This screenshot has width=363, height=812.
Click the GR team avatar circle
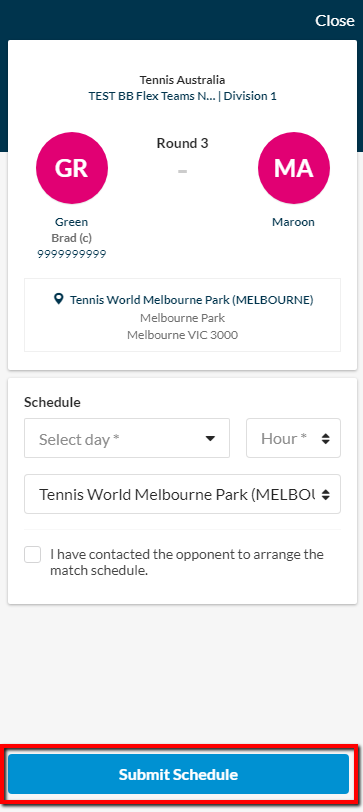click(x=72, y=168)
